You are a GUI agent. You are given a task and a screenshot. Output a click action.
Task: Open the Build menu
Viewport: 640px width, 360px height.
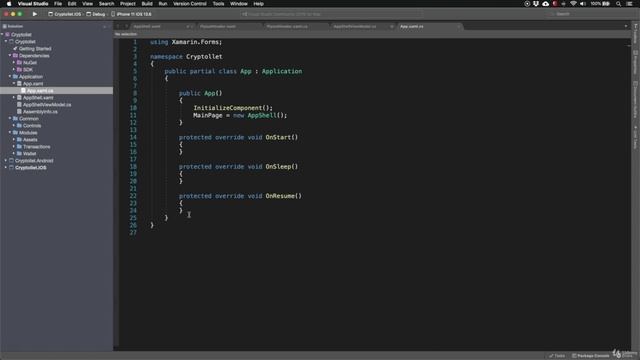point(147,4)
